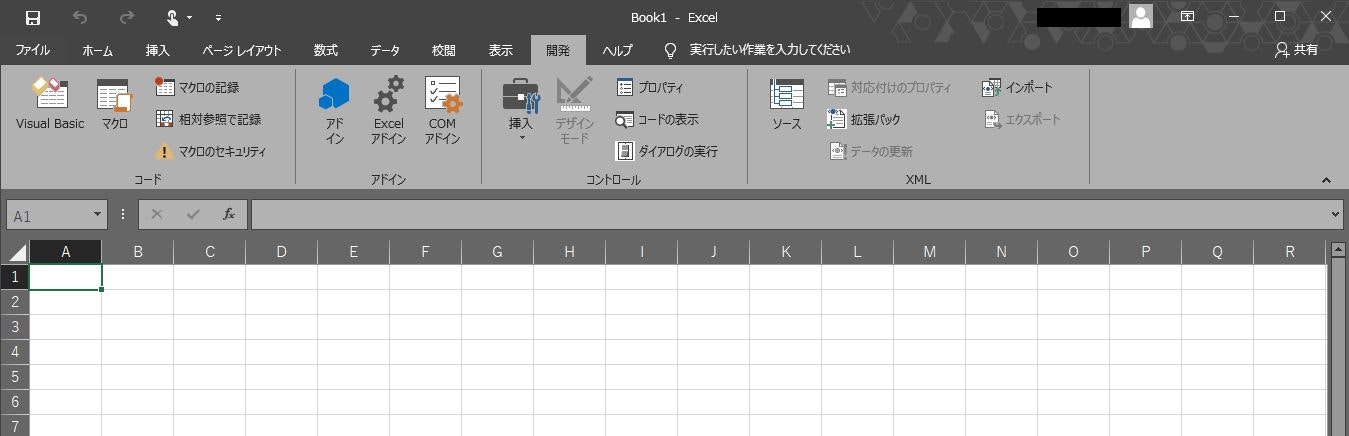Open the Visual Basic editor

pos(50,105)
